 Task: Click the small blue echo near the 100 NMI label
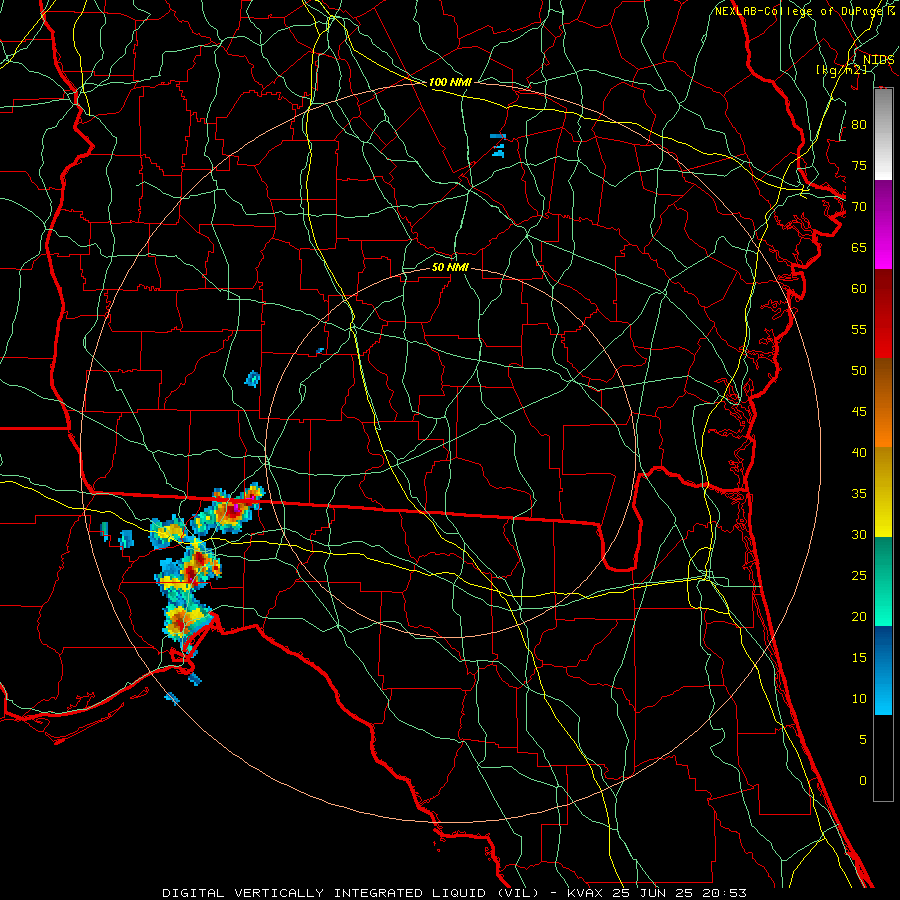tap(498, 145)
